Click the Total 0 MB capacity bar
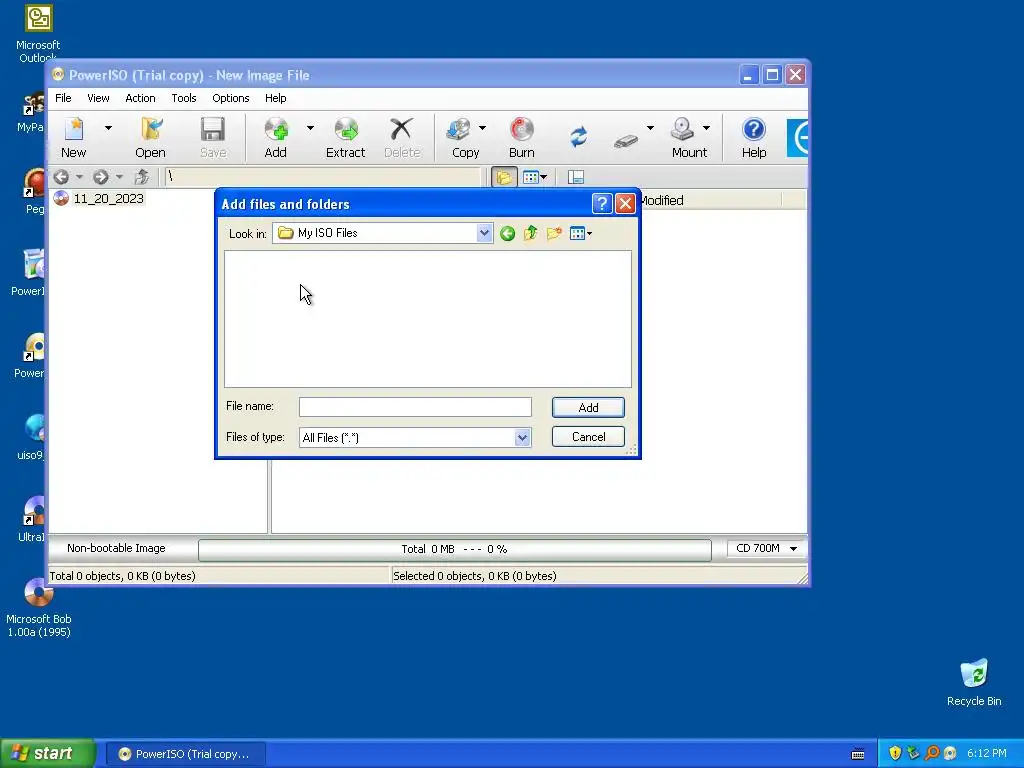This screenshot has height=768, width=1024. [x=455, y=549]
